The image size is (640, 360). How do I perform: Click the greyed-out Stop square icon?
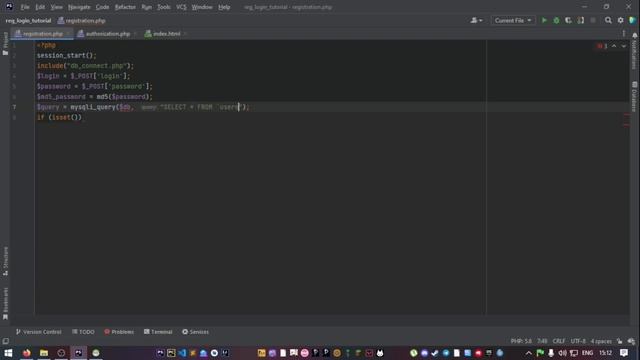click(593, 20)
